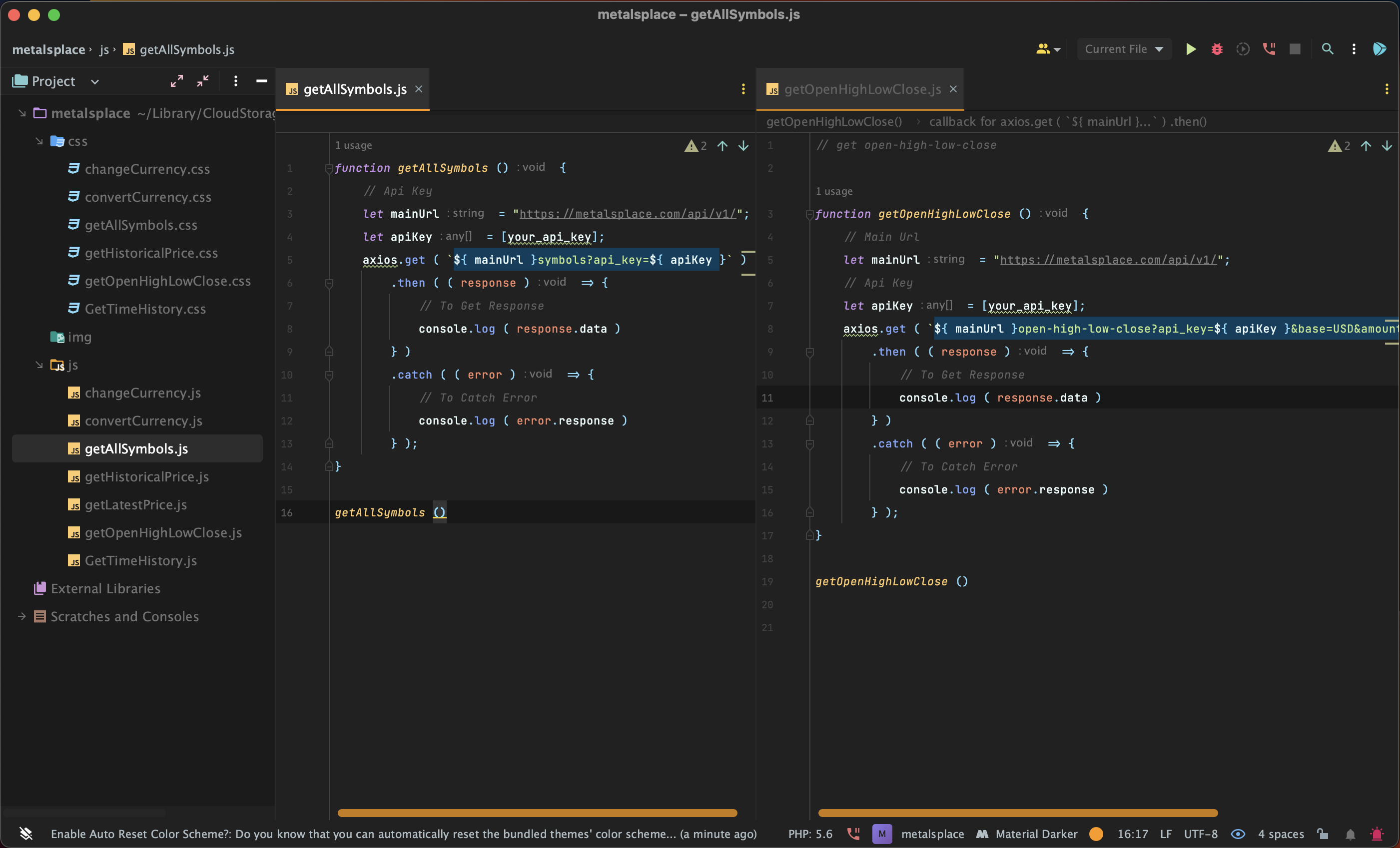Start the Debug bug icon
The width and height of the screenshot is (1400, 848).
[1217, 49]
